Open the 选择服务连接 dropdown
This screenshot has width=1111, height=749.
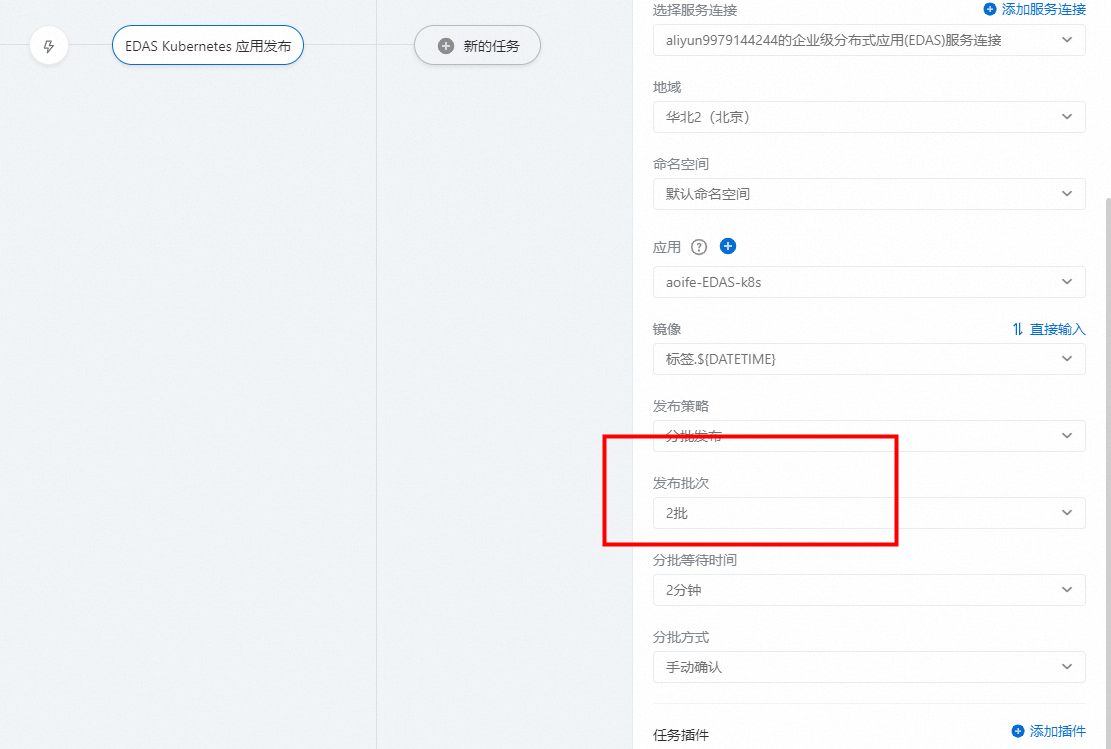coord(869,40)
